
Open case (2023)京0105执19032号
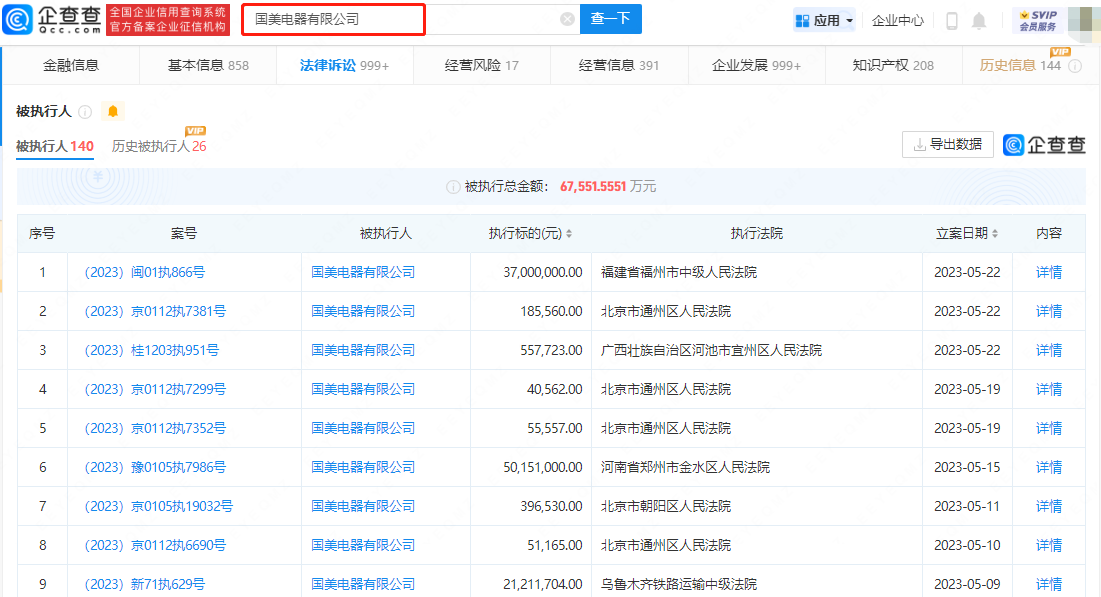click(x=159, y=506)
